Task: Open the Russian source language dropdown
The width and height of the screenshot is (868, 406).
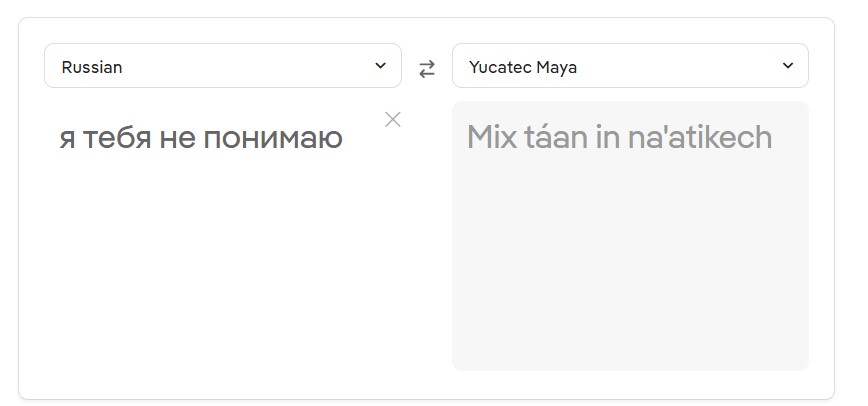Action: pyautogui.click(x=222, y=66)
